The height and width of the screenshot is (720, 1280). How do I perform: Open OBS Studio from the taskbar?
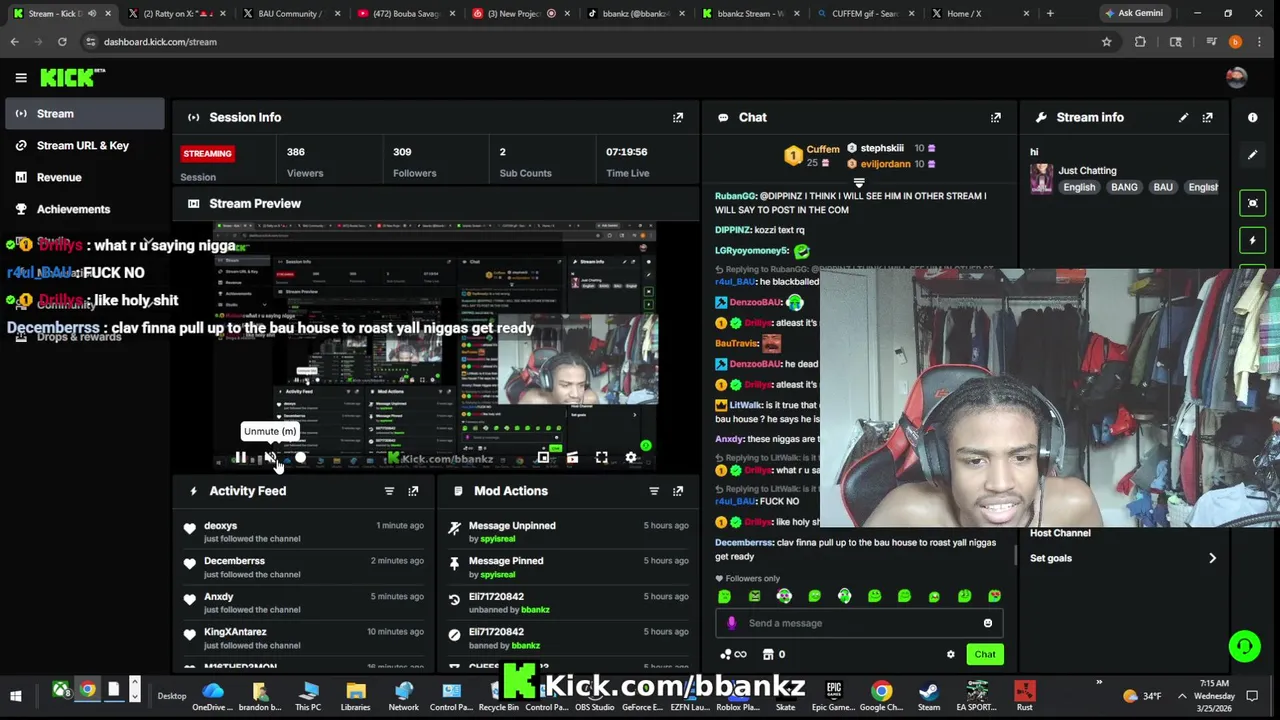(594, 696)
